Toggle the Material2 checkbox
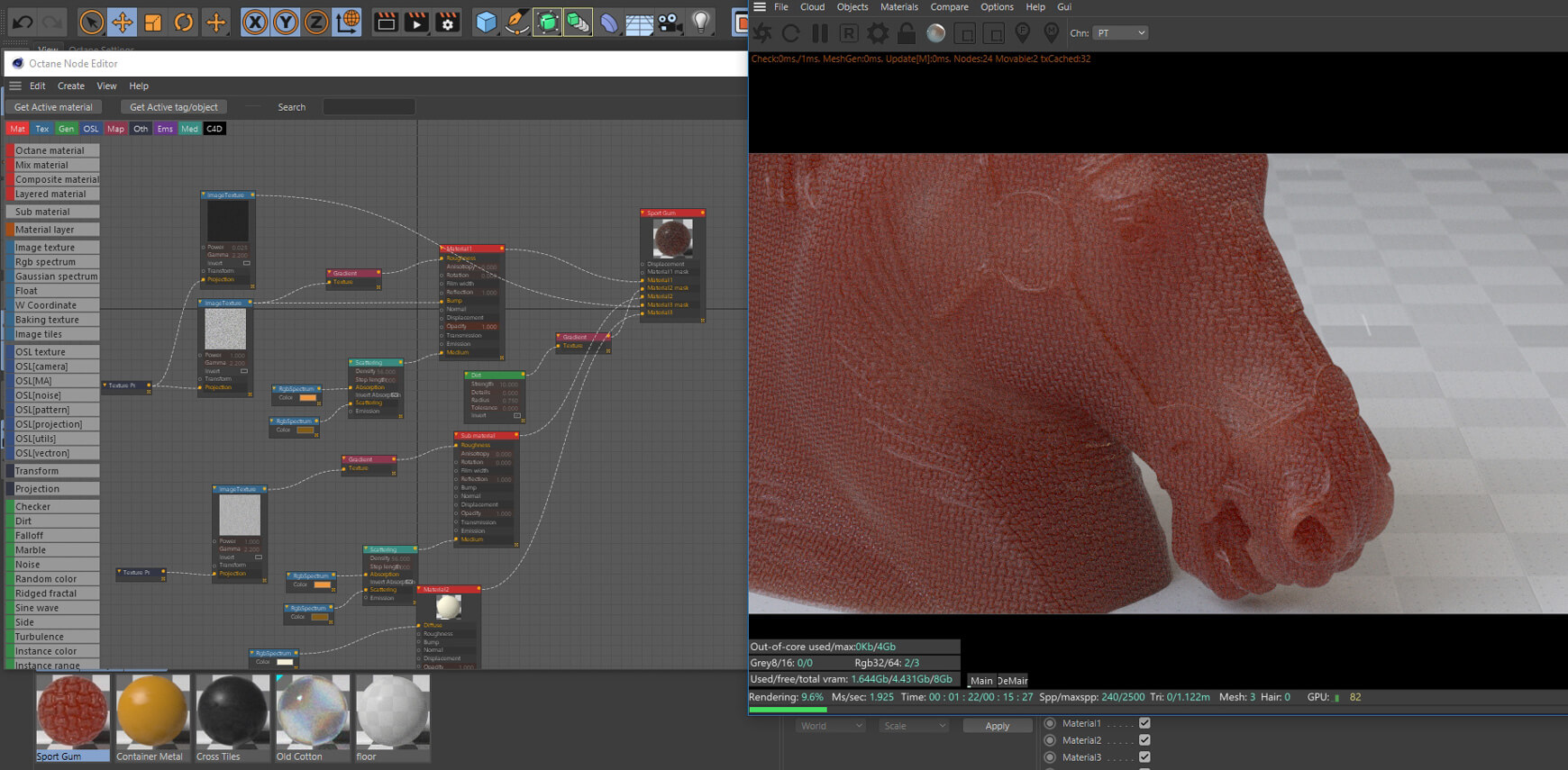 (1144, 740)
